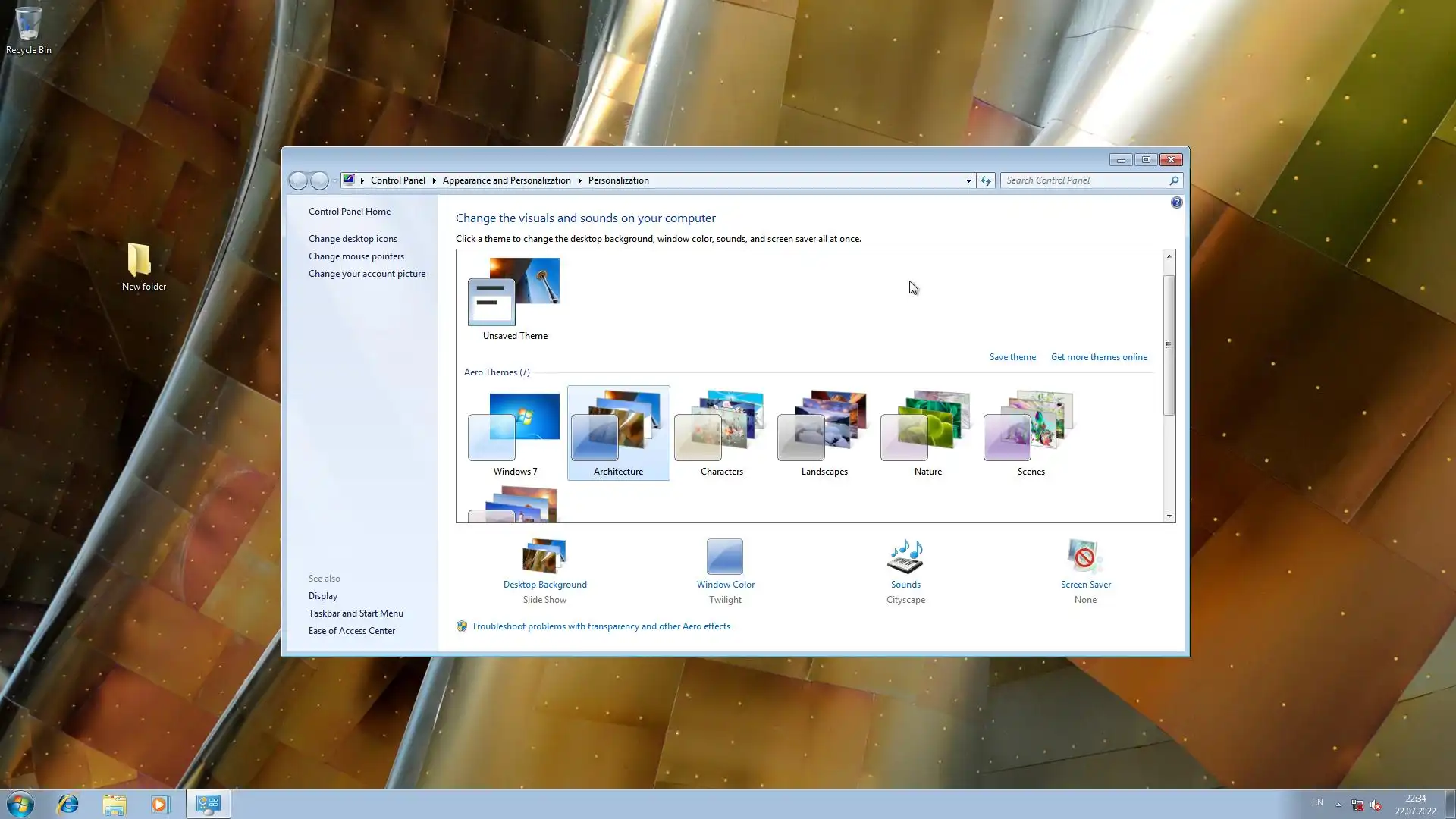Expand the address bar history dropdown
The height and width of the screenshot is (819, 1456).
pyautogui.click(x=968, y=180)
